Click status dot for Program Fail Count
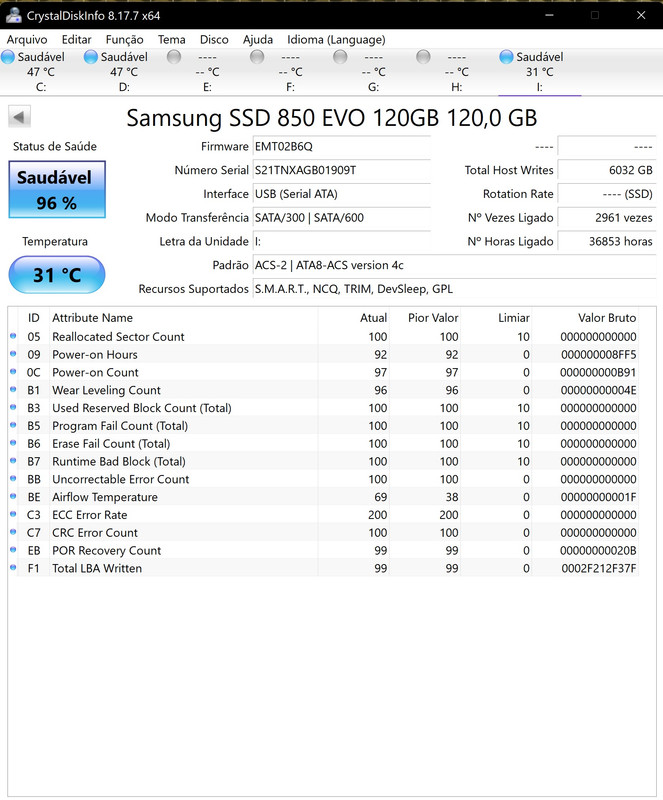663x800 pixels. 13,425
